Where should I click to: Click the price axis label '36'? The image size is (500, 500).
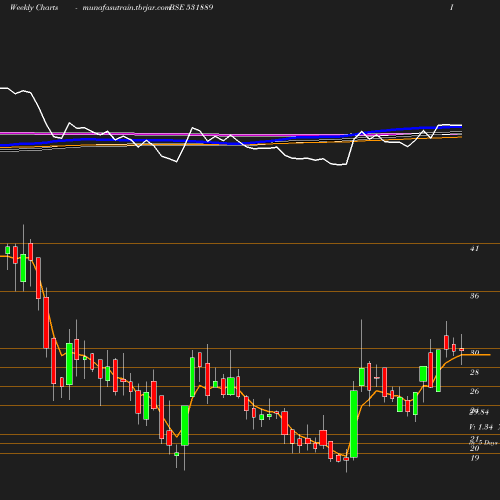474,296
